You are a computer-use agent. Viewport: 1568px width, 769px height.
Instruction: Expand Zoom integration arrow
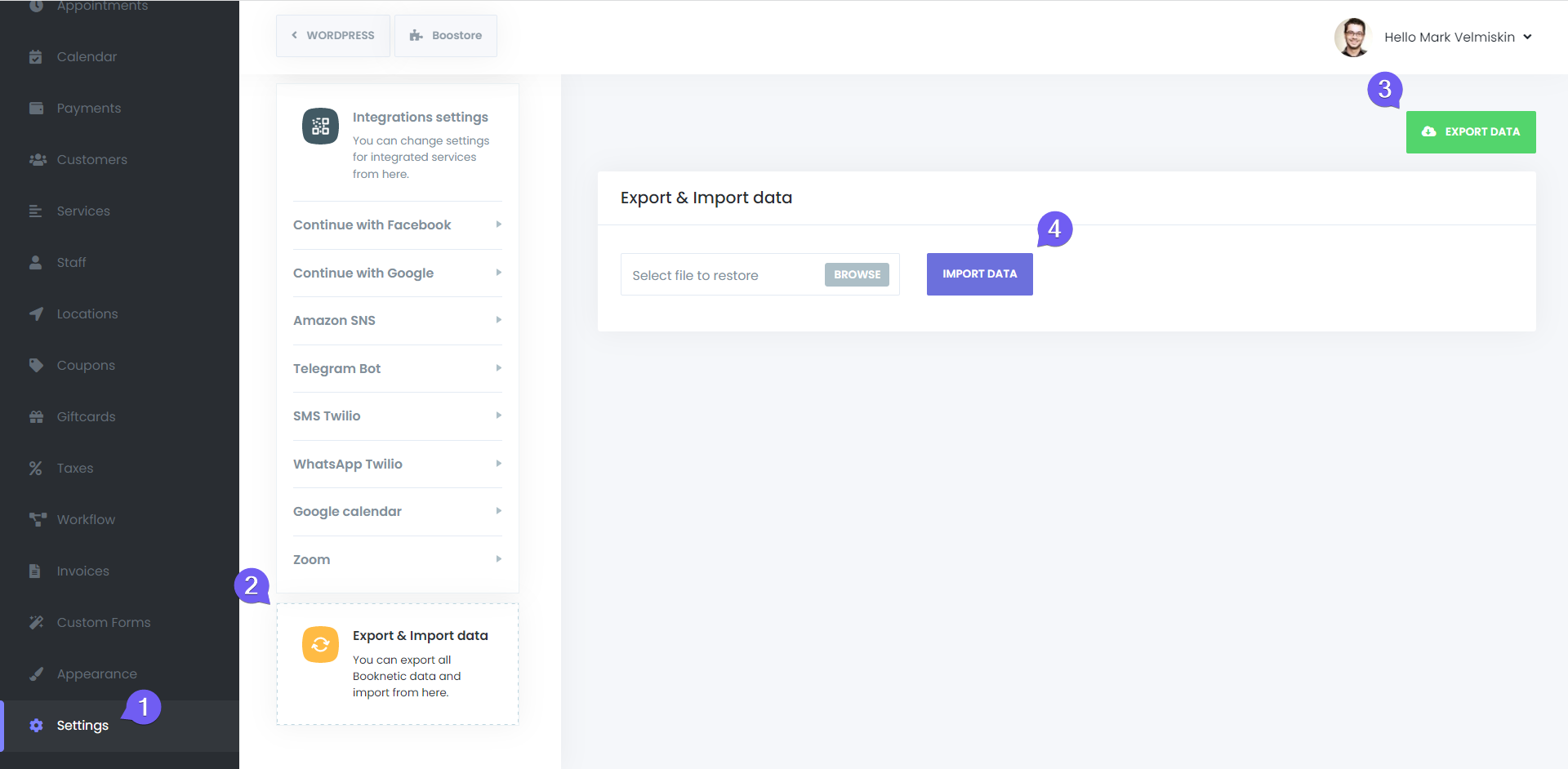[x=498, y=559]
